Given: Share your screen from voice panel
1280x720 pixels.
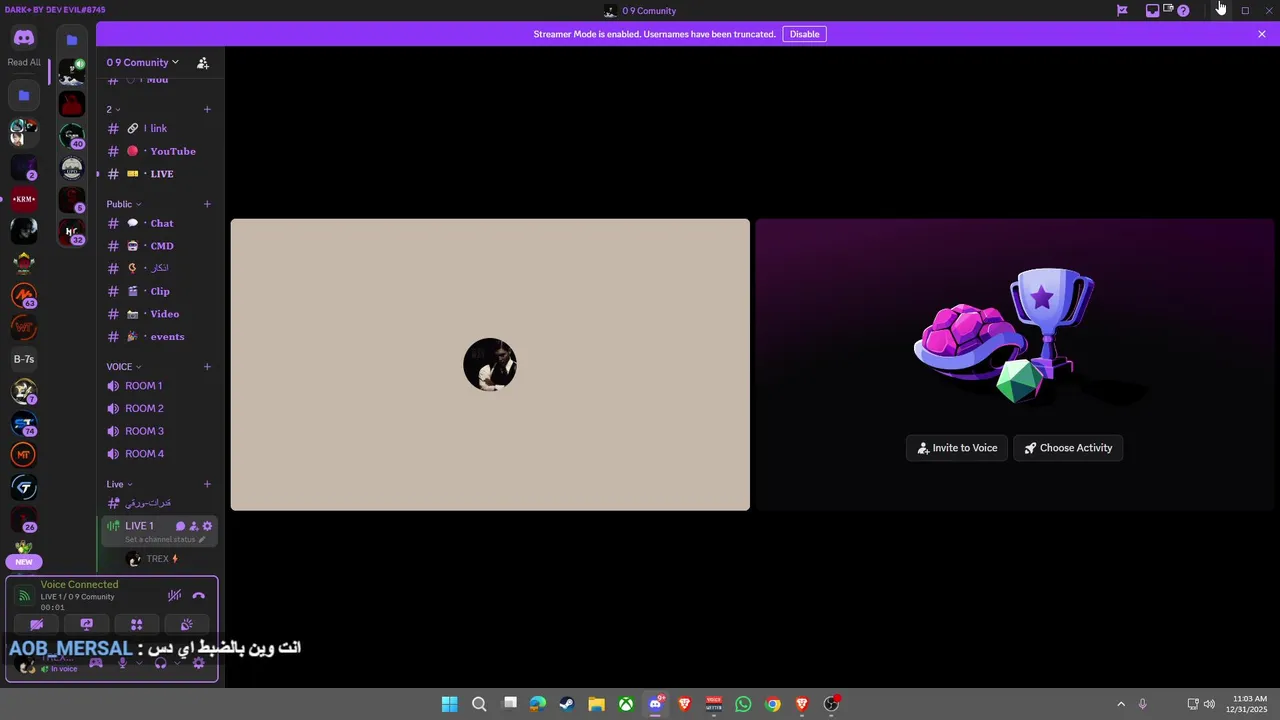Looking at the screenshot, I should point(87,624).
